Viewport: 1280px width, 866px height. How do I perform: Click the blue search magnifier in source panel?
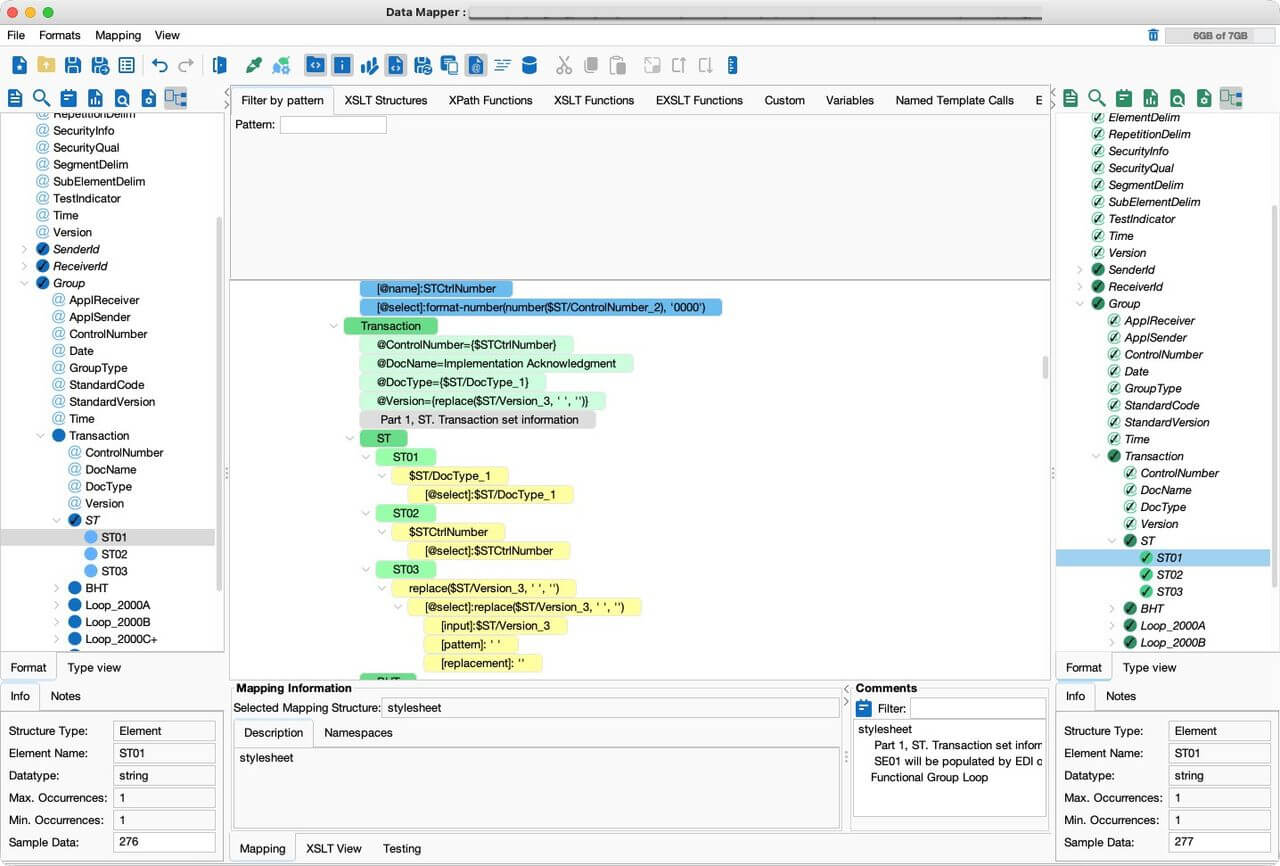pyautogui.click(x=41, y=98)
